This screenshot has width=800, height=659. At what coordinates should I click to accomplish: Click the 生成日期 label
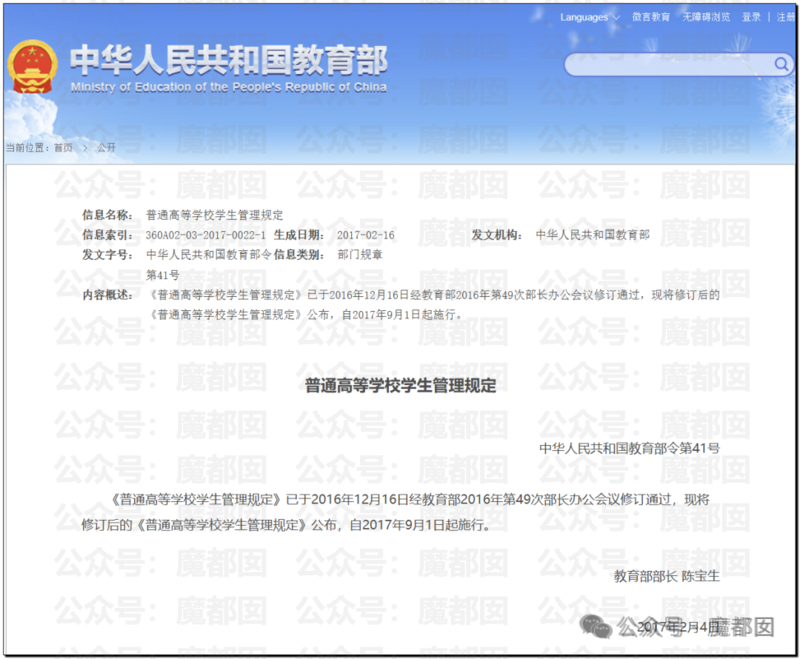click(x=299, y=235)
